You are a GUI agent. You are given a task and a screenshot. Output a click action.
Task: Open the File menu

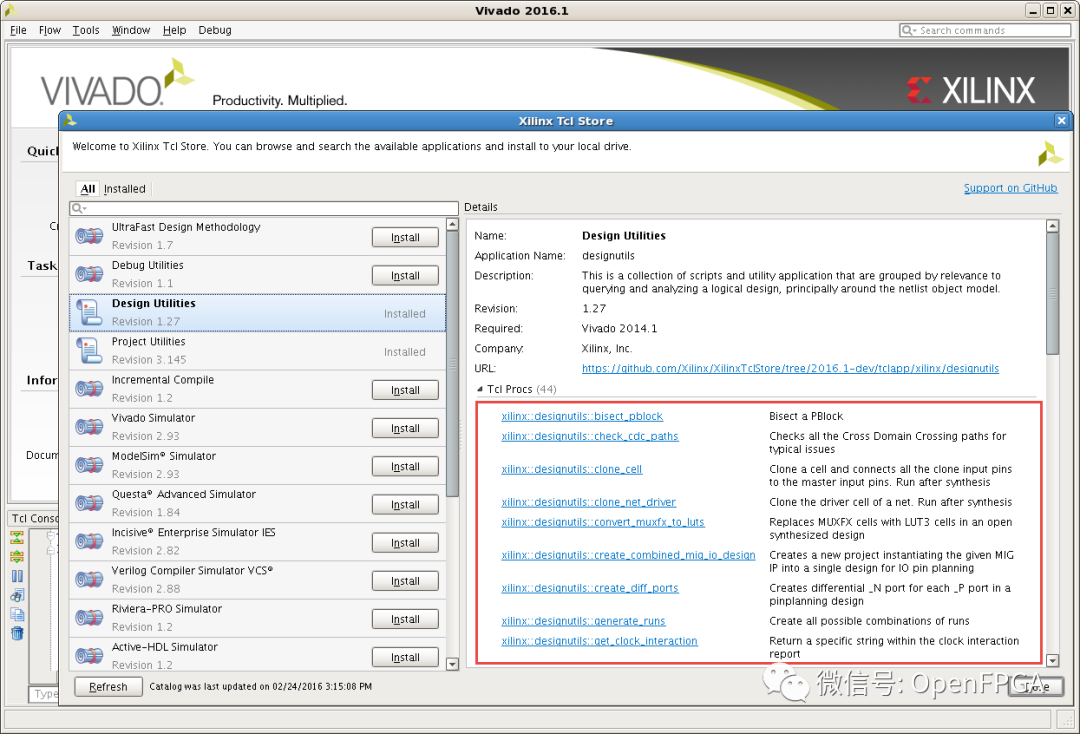point(19,30)
